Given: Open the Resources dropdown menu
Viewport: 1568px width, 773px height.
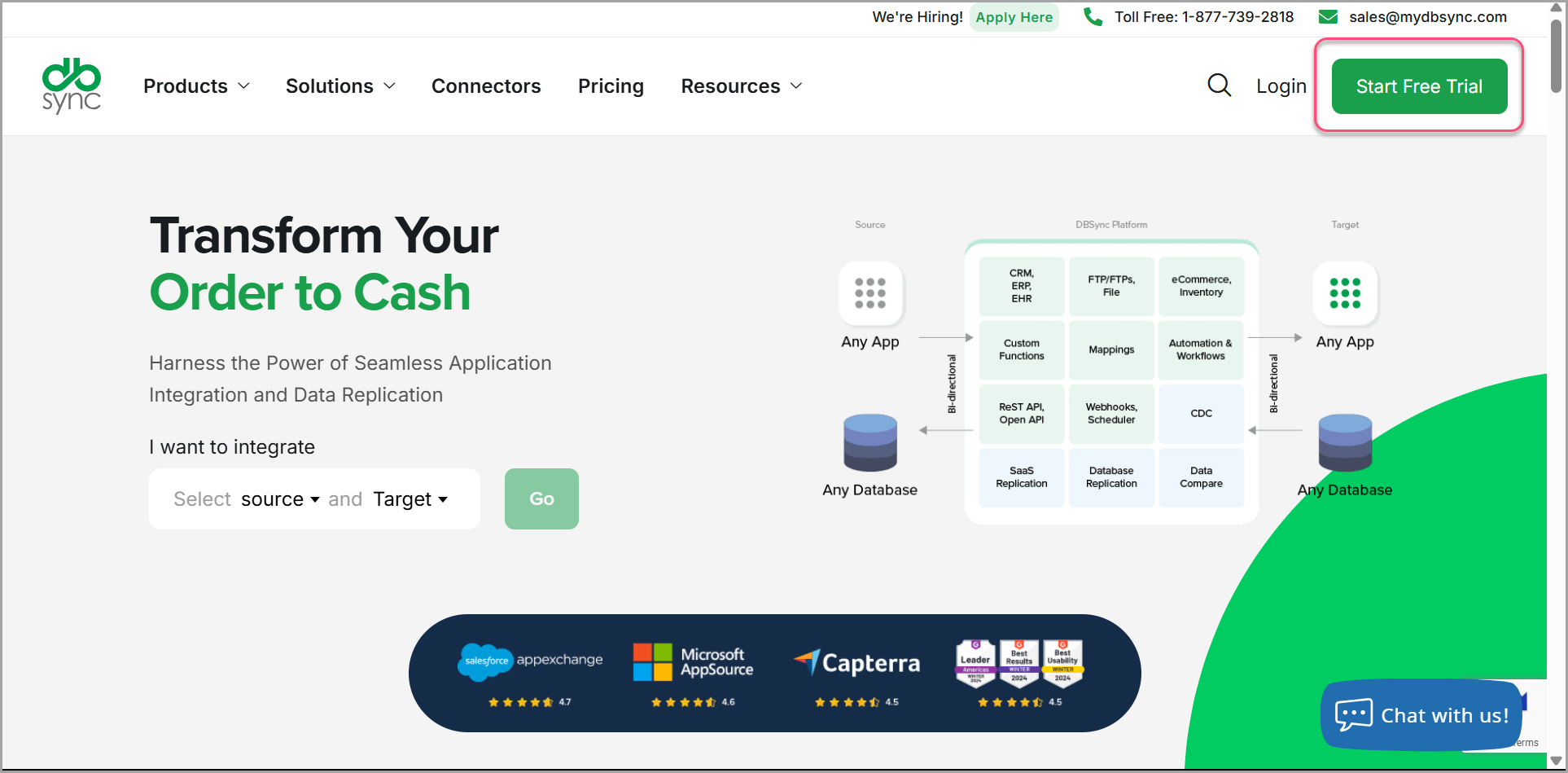Looking at the screenshot, I should 741,86.
